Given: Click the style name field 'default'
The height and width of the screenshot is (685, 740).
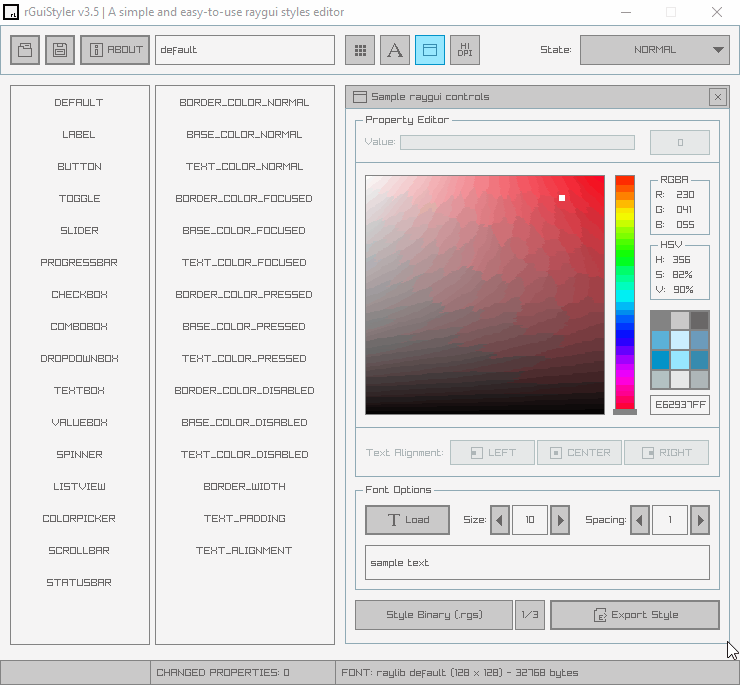Looking at the screenshot, I should point(245,50).
